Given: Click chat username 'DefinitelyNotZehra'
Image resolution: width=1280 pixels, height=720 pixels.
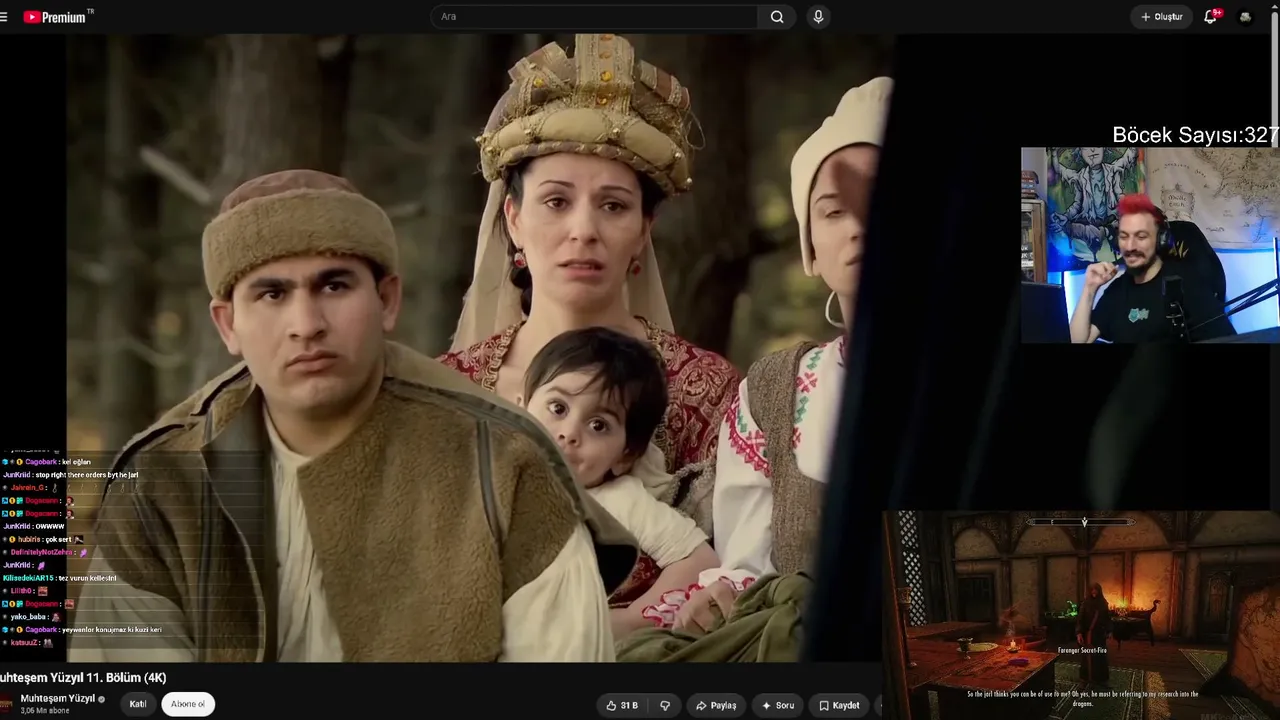Looking at the screenshot, I should pyautogui.click(x=42, y=552).
